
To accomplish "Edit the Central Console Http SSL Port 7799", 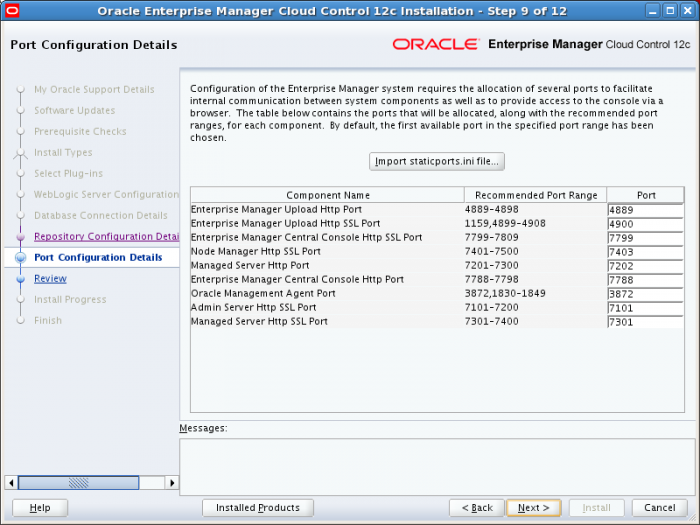I will tap(645, 238).
